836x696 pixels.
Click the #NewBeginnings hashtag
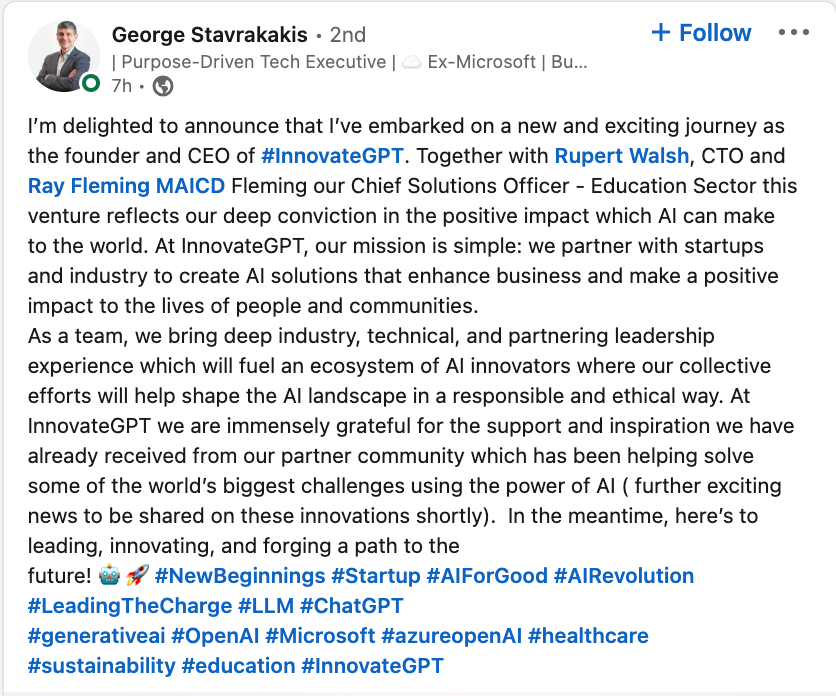(x=240, y=576)
